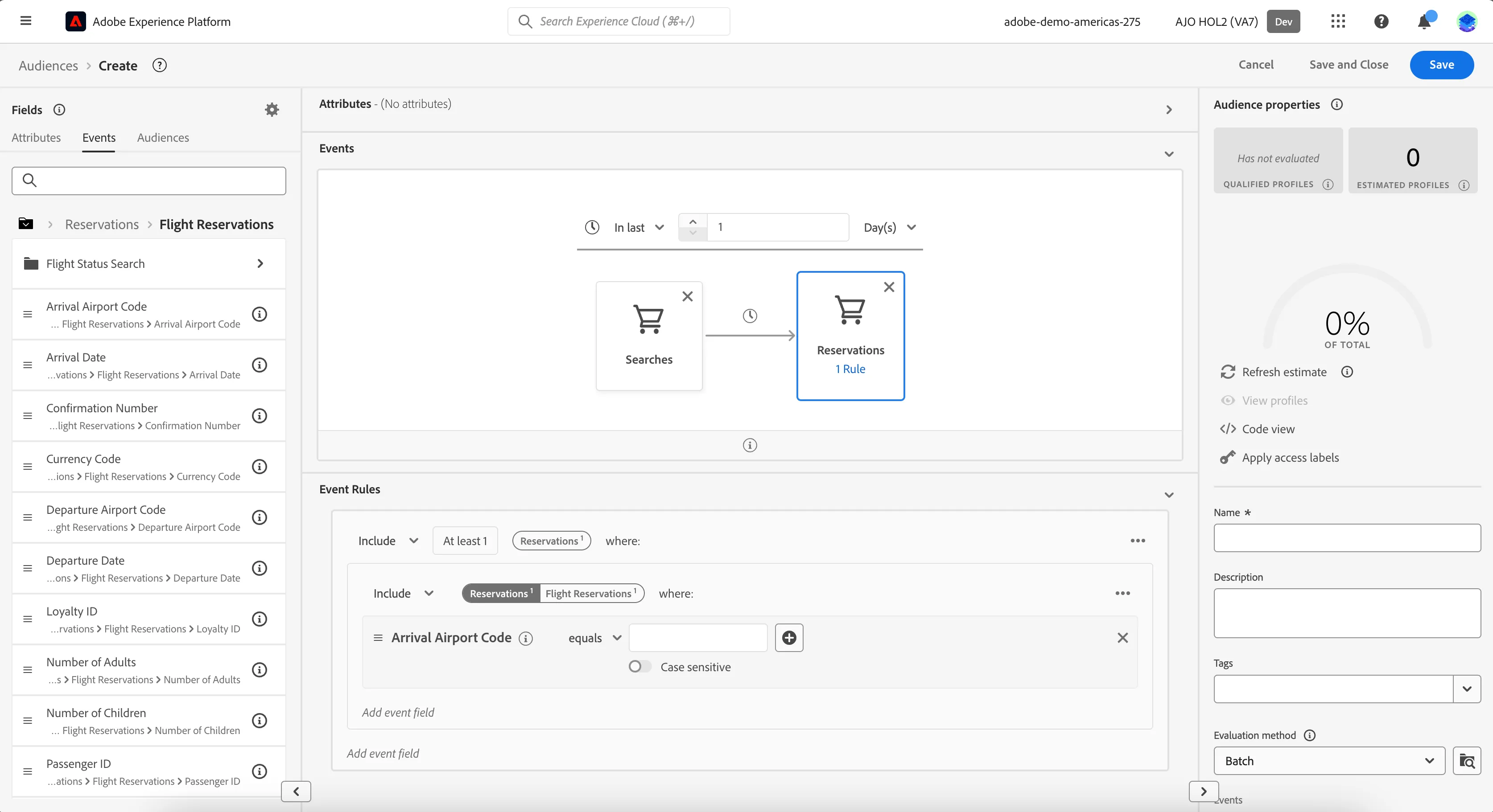1493x812 pixels.
Task: Click Apply access labels key icon
Action: [1228, 458]
